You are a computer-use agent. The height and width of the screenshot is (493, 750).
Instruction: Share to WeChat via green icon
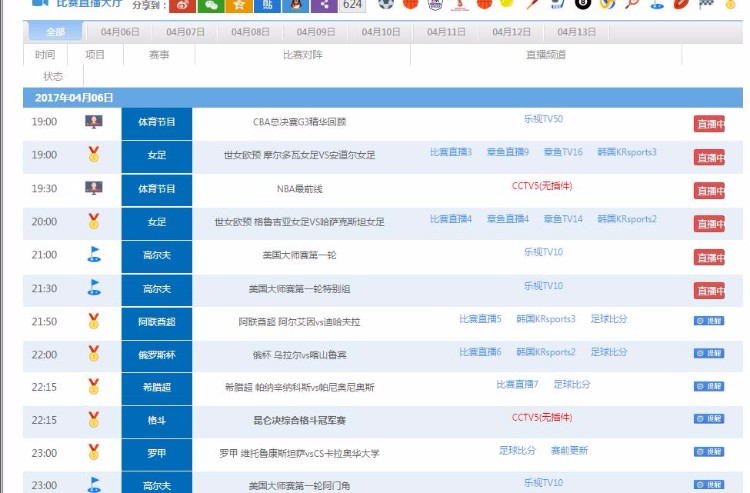tap(211, 5)
